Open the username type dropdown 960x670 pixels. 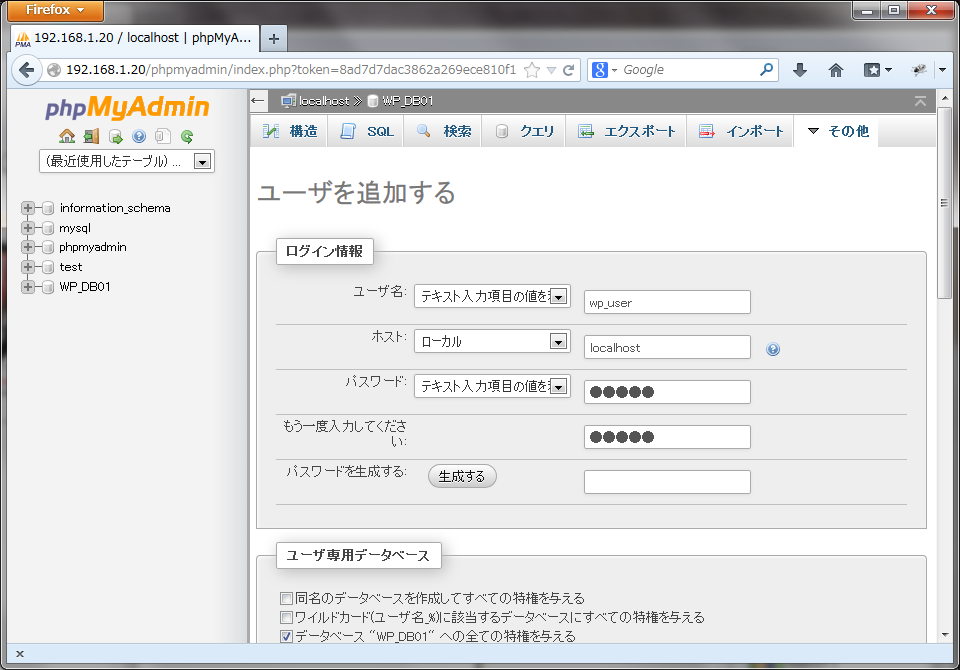point(492,296)
